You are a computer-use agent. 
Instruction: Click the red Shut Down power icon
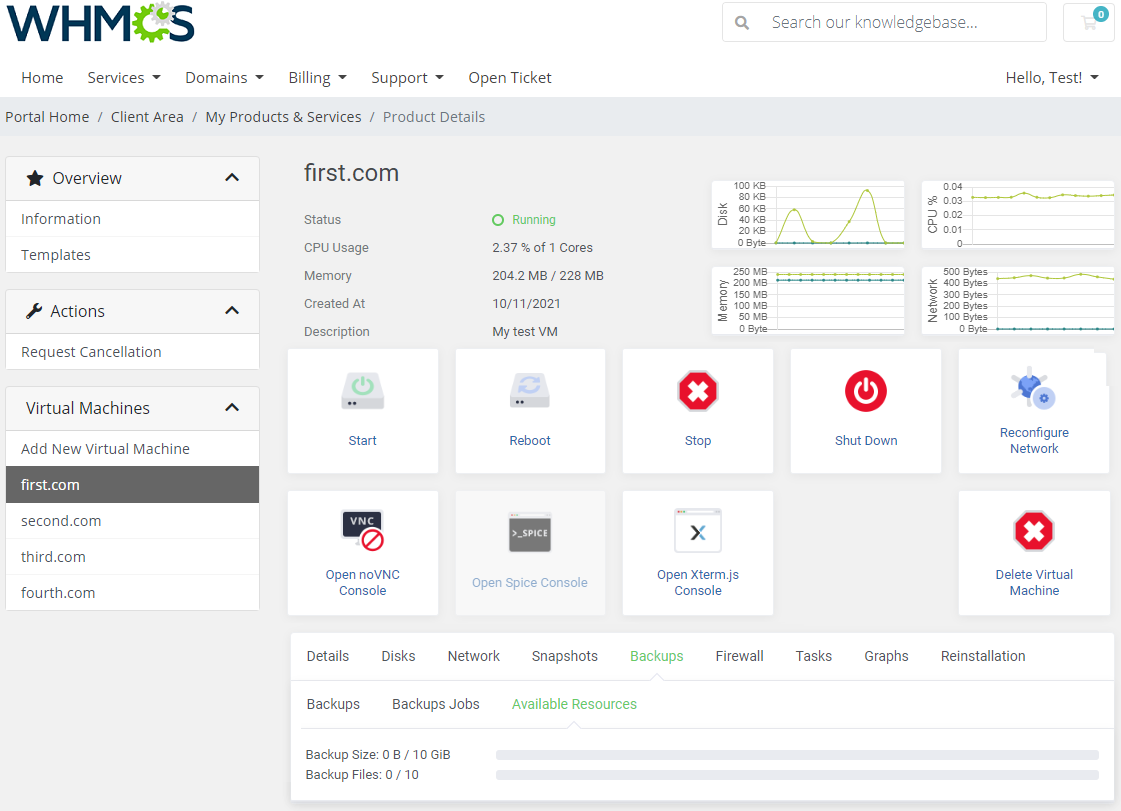coord(866,391)
